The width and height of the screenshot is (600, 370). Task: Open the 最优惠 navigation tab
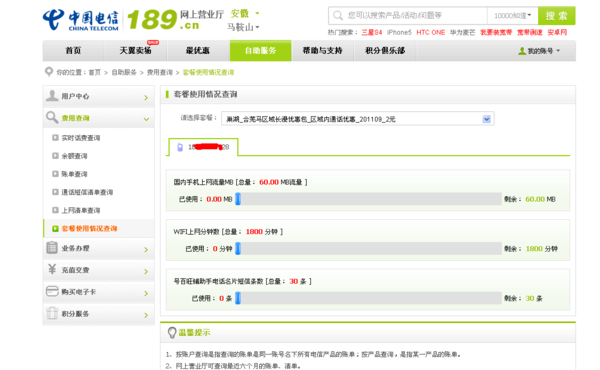pos(198,51)
